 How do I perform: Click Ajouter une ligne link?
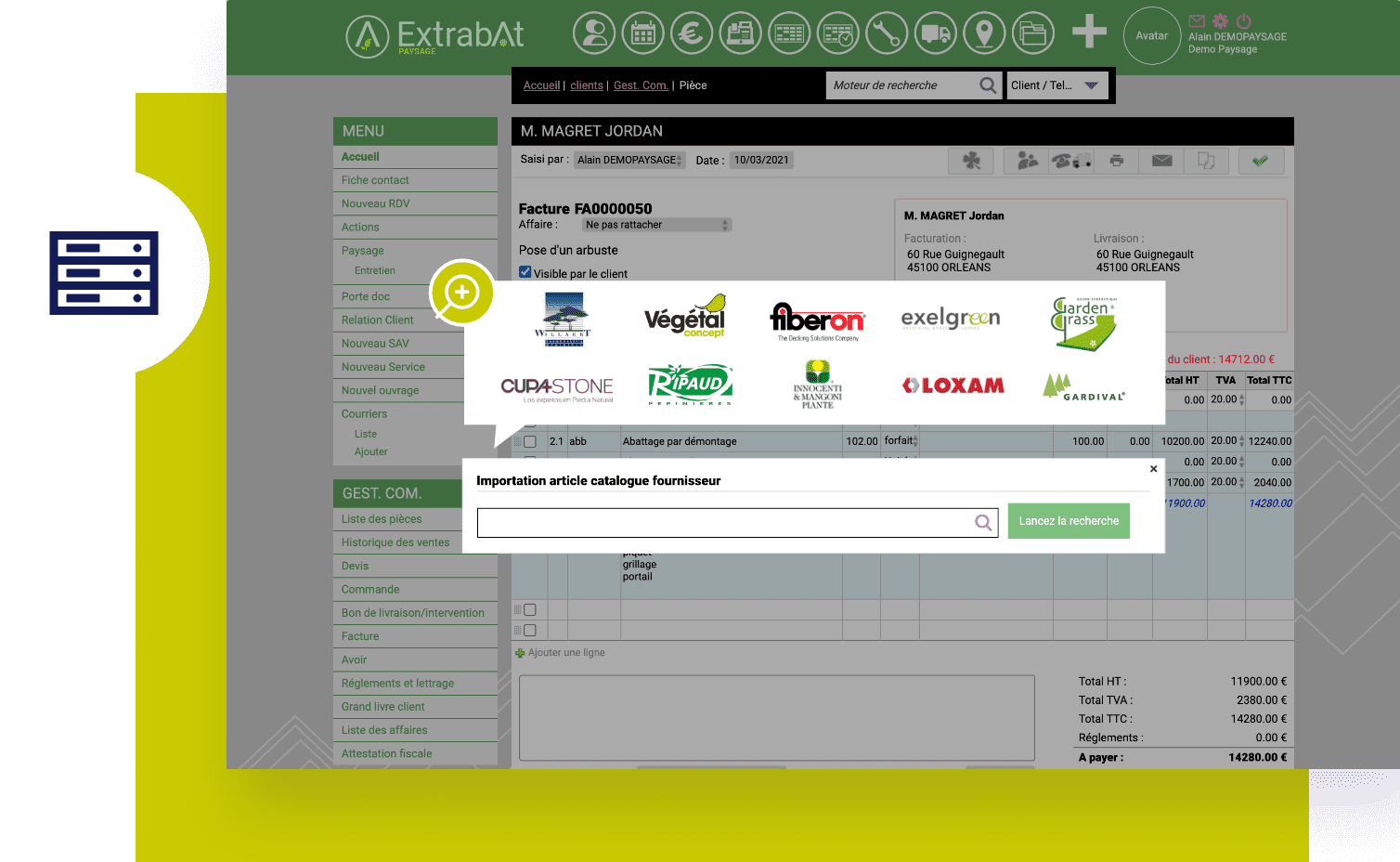[566, 653]
